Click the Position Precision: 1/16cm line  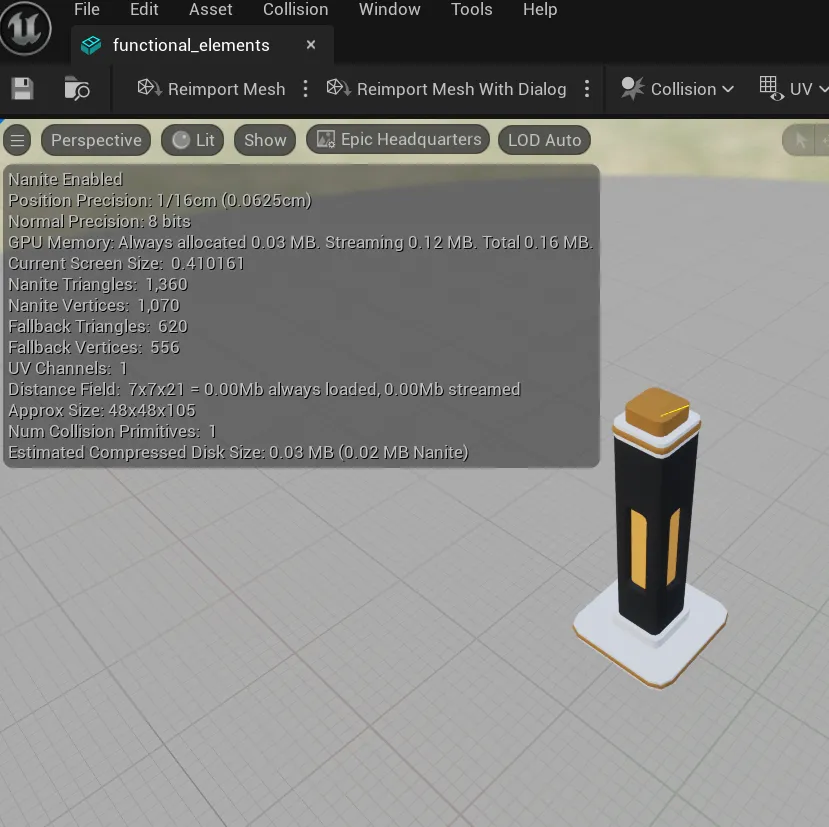(160, 200)
